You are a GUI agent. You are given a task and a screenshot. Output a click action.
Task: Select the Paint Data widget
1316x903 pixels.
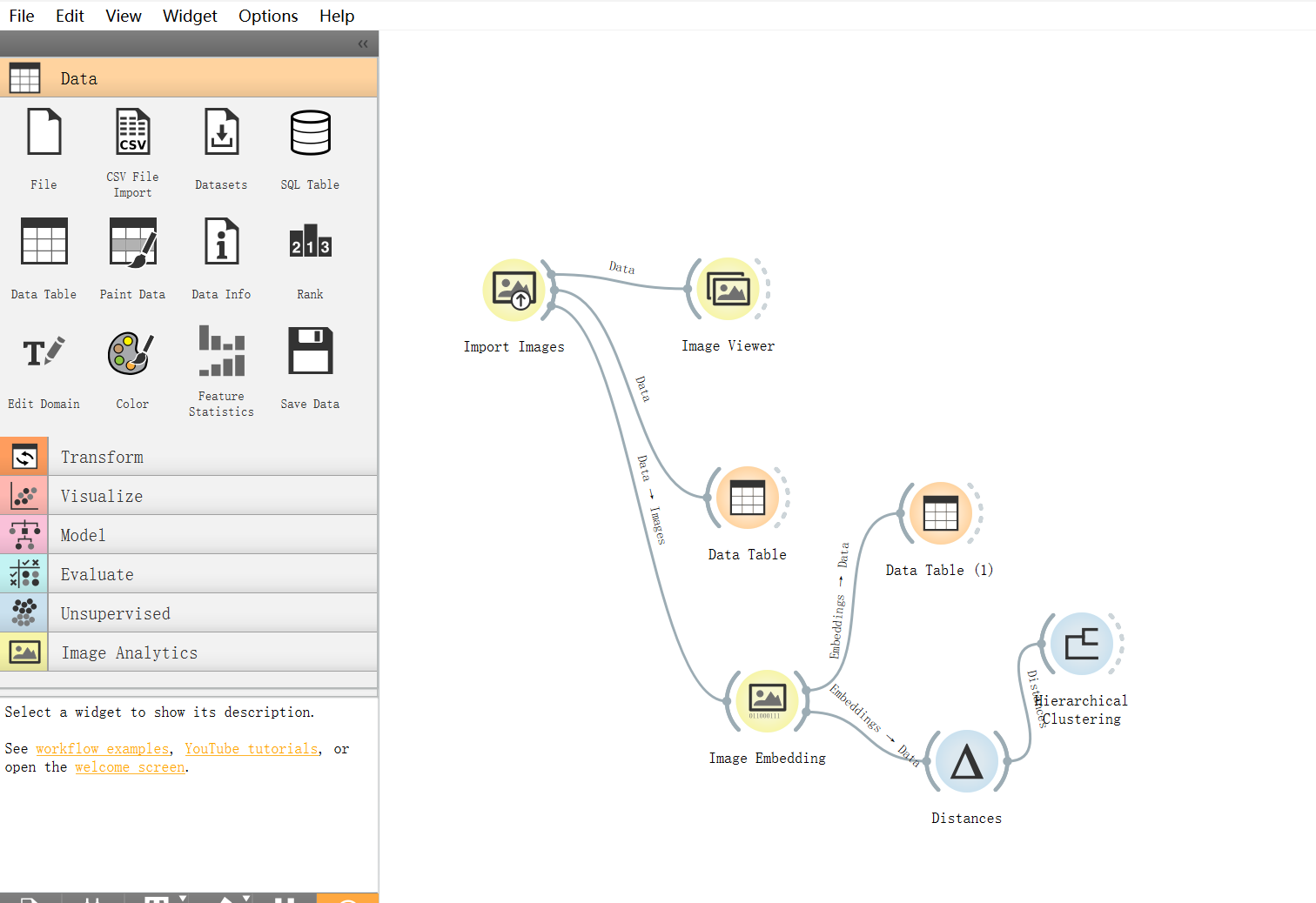click(x=132, y=243)
